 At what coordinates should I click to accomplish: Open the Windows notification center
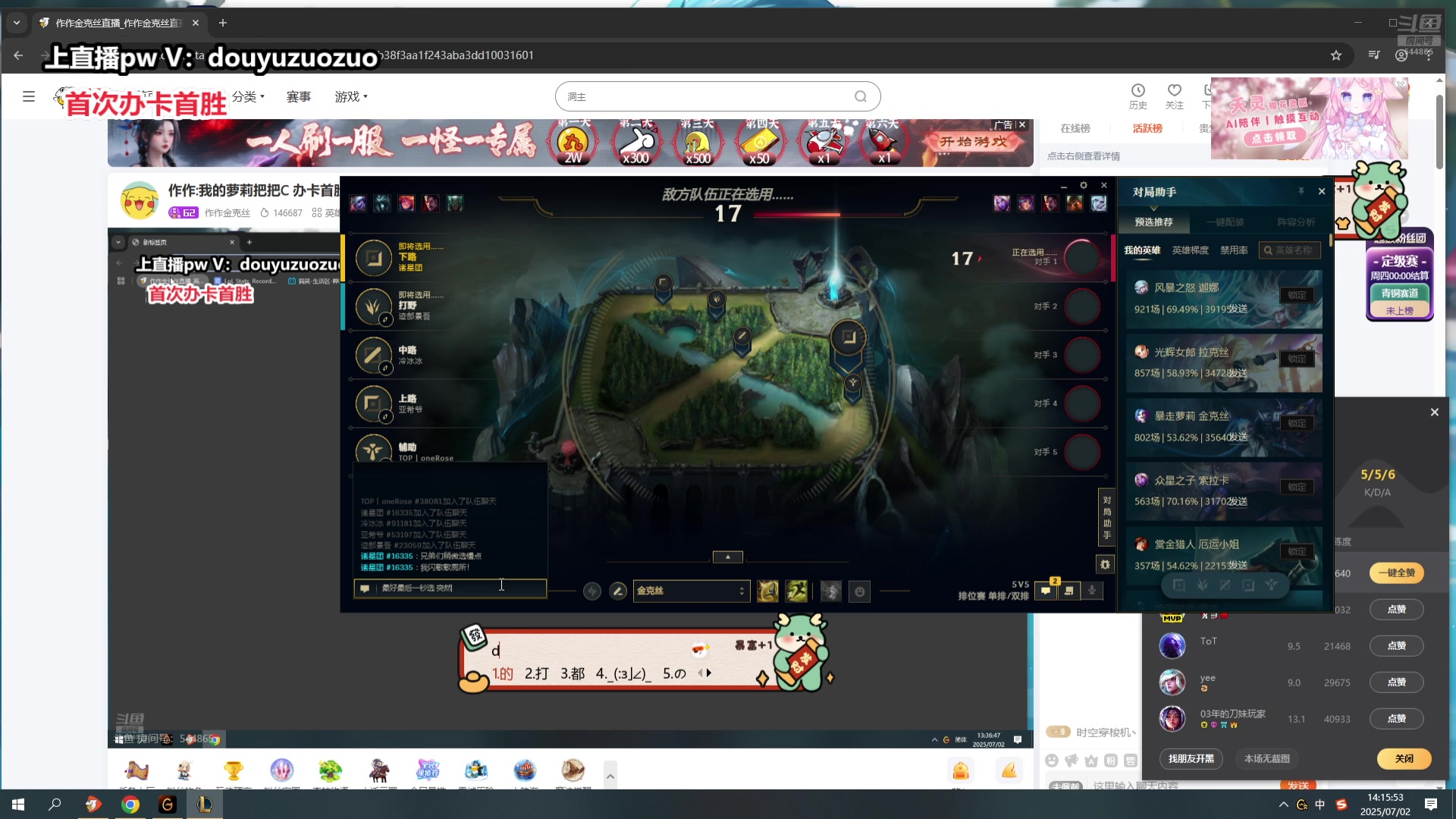click(1430, 805)
